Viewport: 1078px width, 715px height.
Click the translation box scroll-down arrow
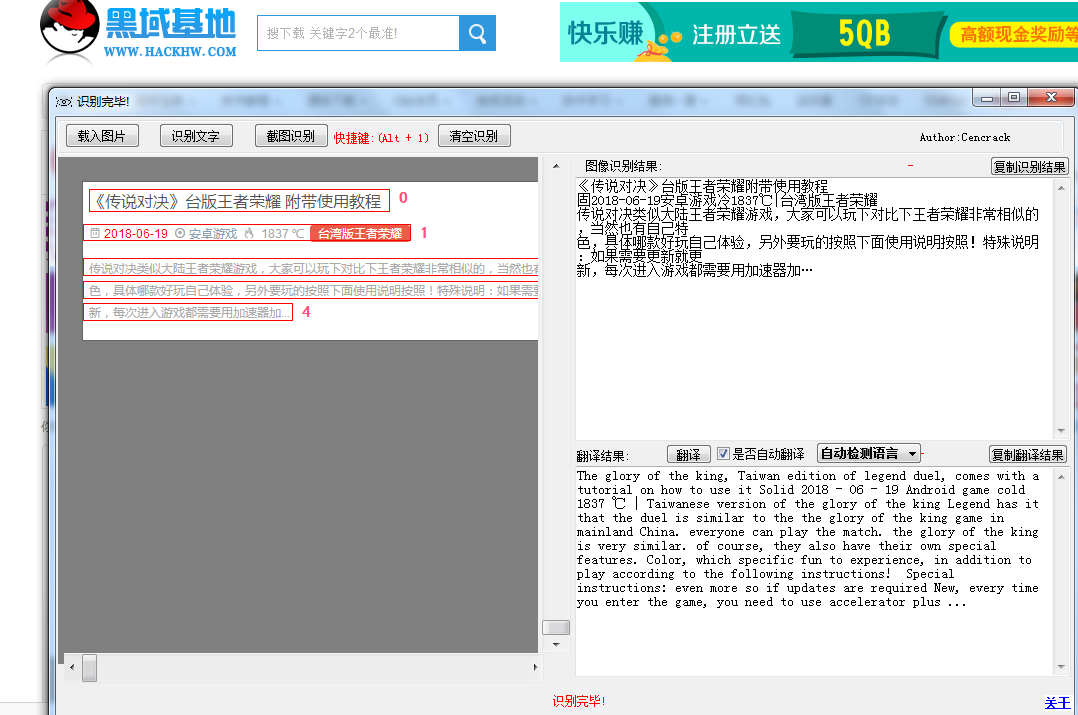1061,667
